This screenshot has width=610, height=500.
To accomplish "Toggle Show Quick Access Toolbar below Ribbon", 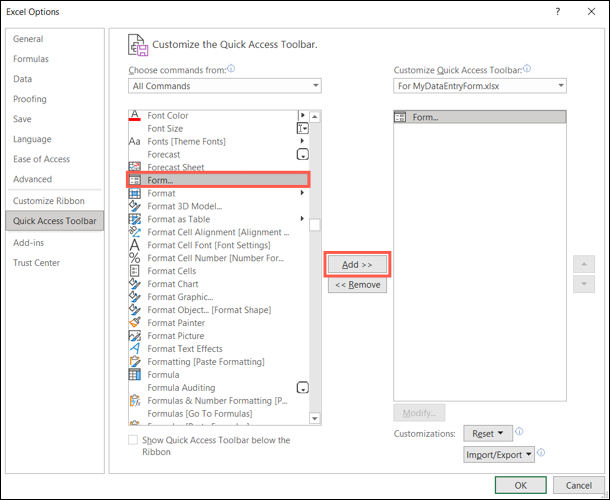I will [133, 440].
